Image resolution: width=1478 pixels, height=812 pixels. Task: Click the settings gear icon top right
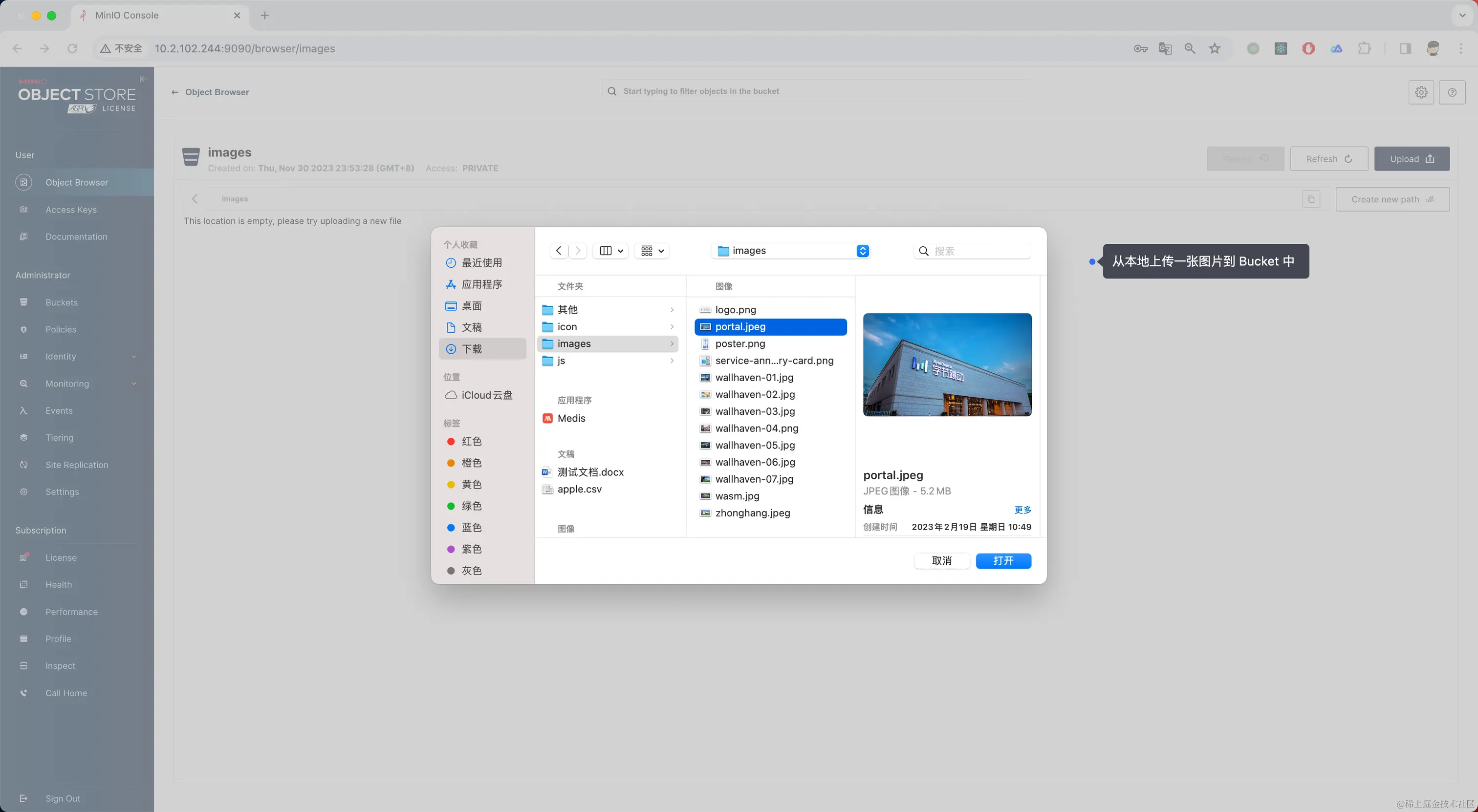(x=1421, y=92)
